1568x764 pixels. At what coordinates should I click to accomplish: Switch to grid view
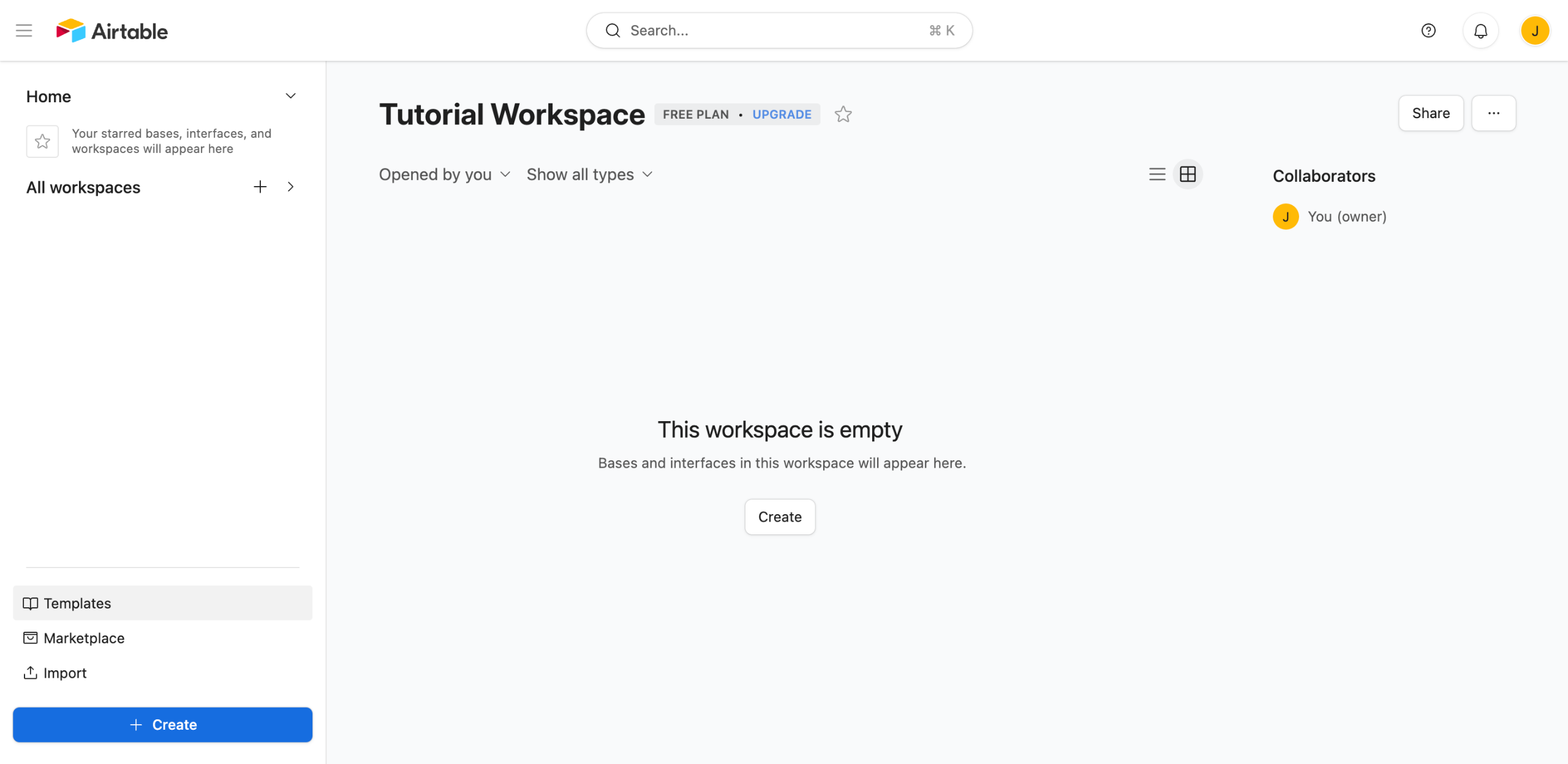tap(1188, 174)
